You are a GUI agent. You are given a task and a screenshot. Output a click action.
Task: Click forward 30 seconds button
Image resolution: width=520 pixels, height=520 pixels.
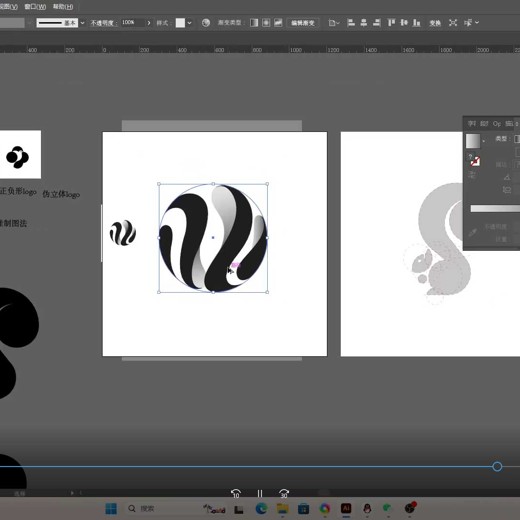tap(284, 493)
